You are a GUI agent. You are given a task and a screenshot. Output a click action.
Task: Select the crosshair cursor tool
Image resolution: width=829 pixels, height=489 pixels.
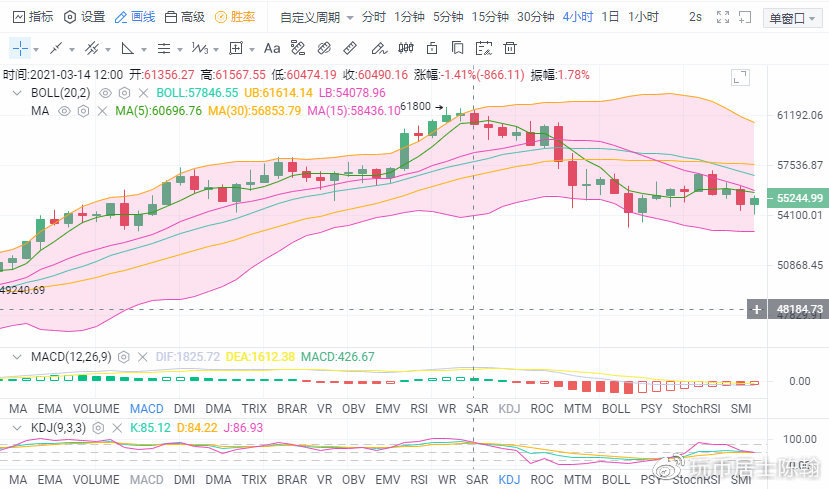click(x=20, y=49)
